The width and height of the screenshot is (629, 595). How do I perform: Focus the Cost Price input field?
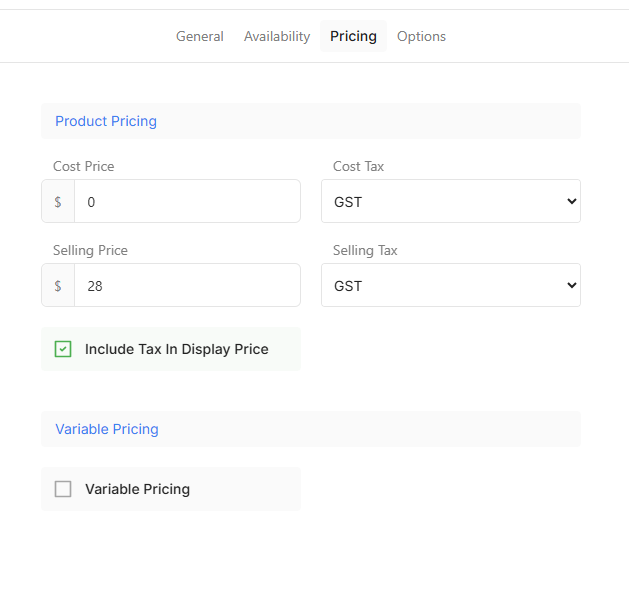click(187, 202)
